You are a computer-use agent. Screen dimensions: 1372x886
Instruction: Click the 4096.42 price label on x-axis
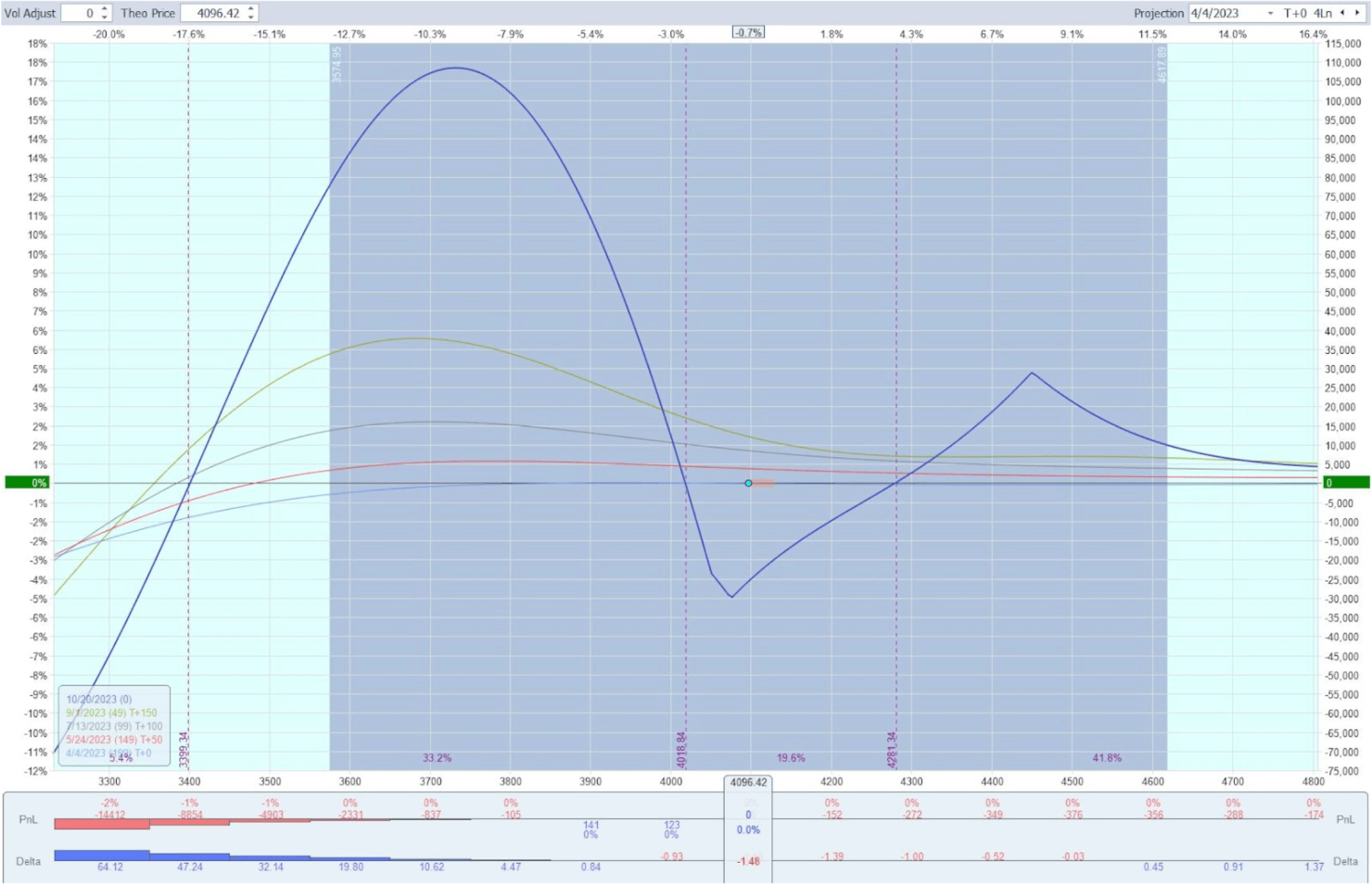(748, 782)
